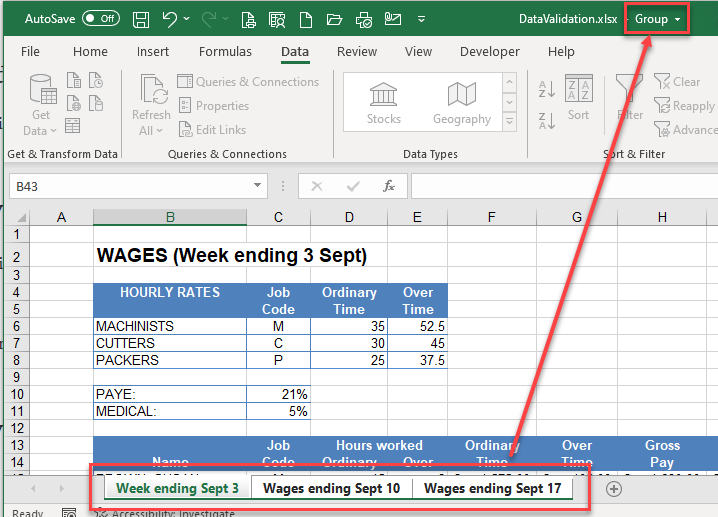Open the Review tab
Image resolution: width=718 pixels, height=517 pixels.
pyautogui.click(x=357, y=51)
